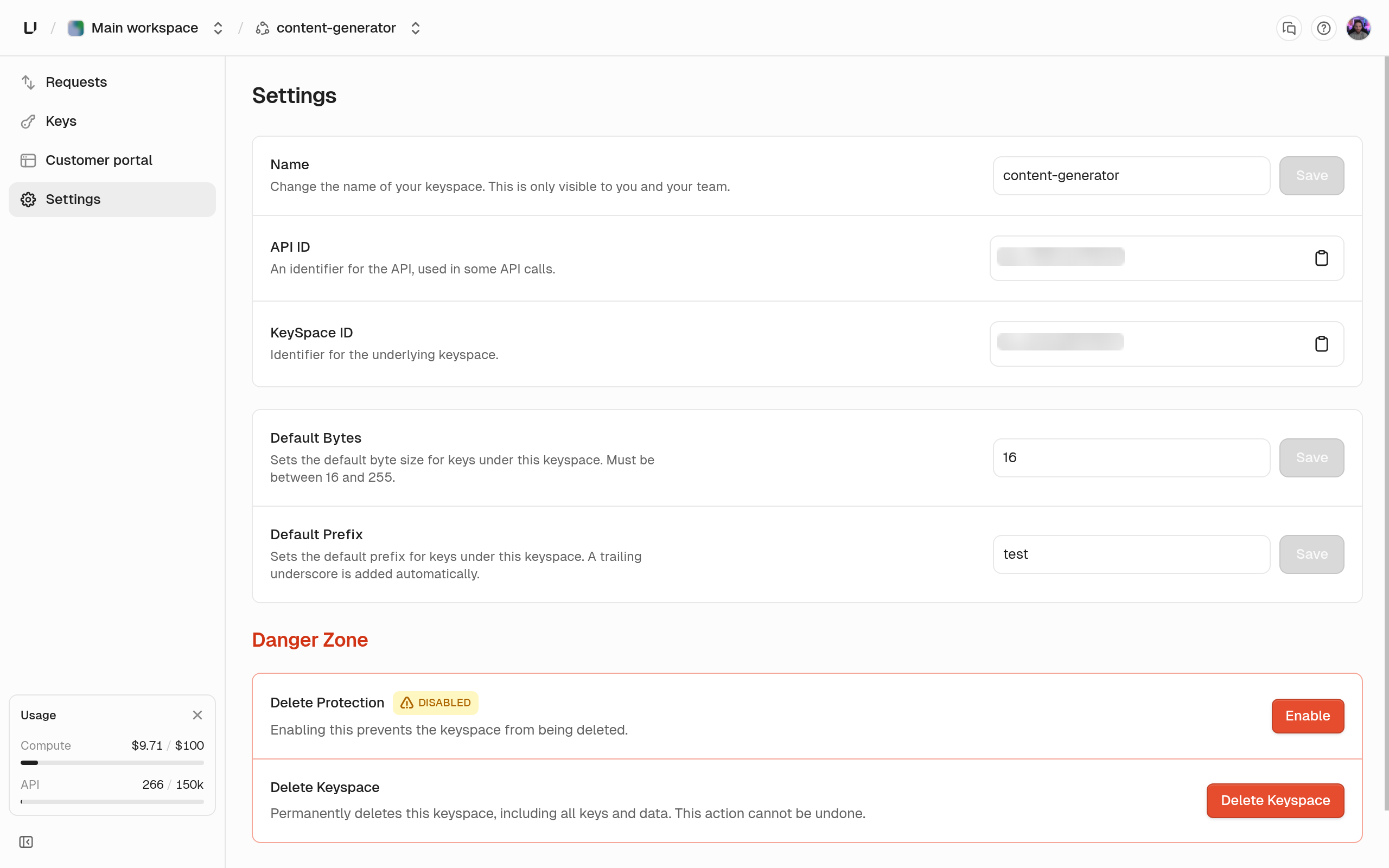Edit the Name input field
This screenshot has width=1389, height=868.
point(1131,176)
